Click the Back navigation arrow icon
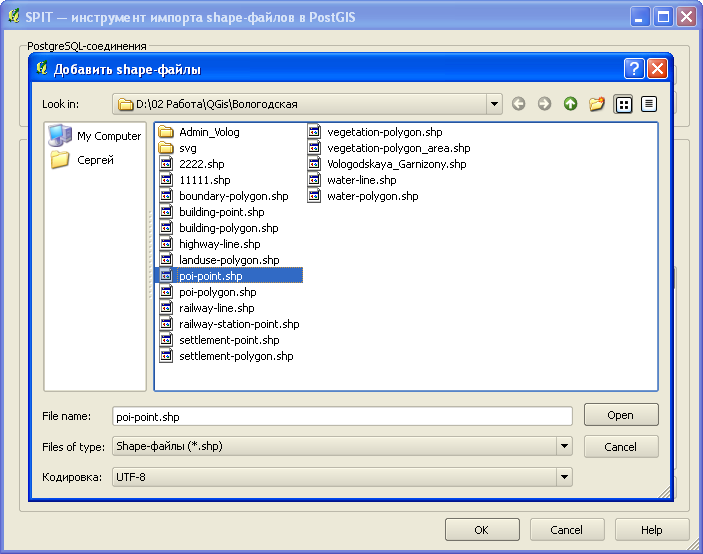Viewport: 703px width, 554px height. pyautogui.click(x=518, y=104)
